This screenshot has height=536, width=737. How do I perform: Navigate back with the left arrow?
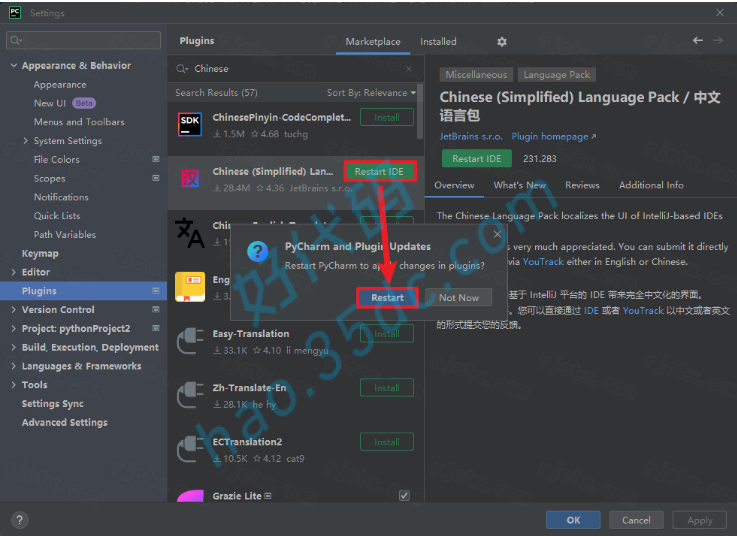[698, 41]
